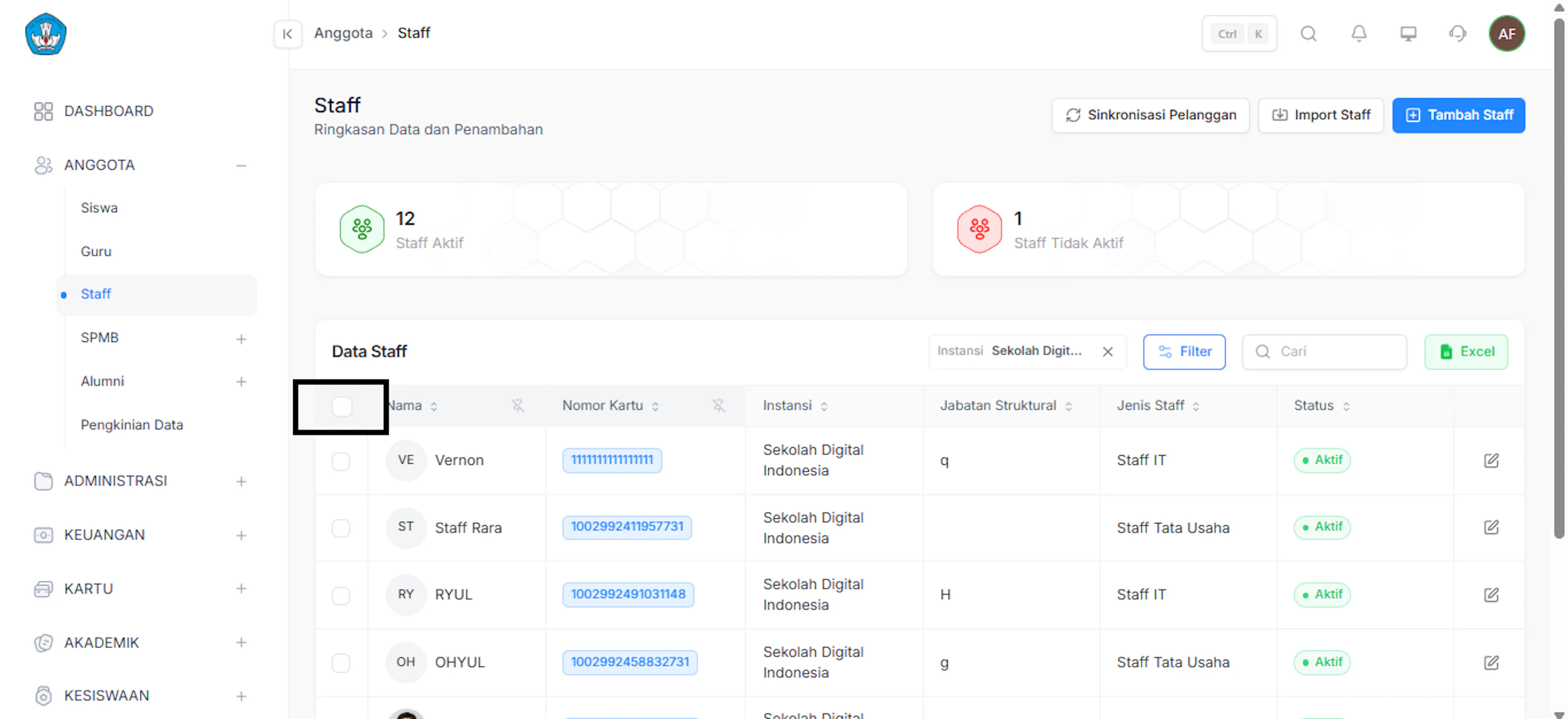Expand the KESISWAAN menu
1568x719 pixels.
(x=241, y=697)
